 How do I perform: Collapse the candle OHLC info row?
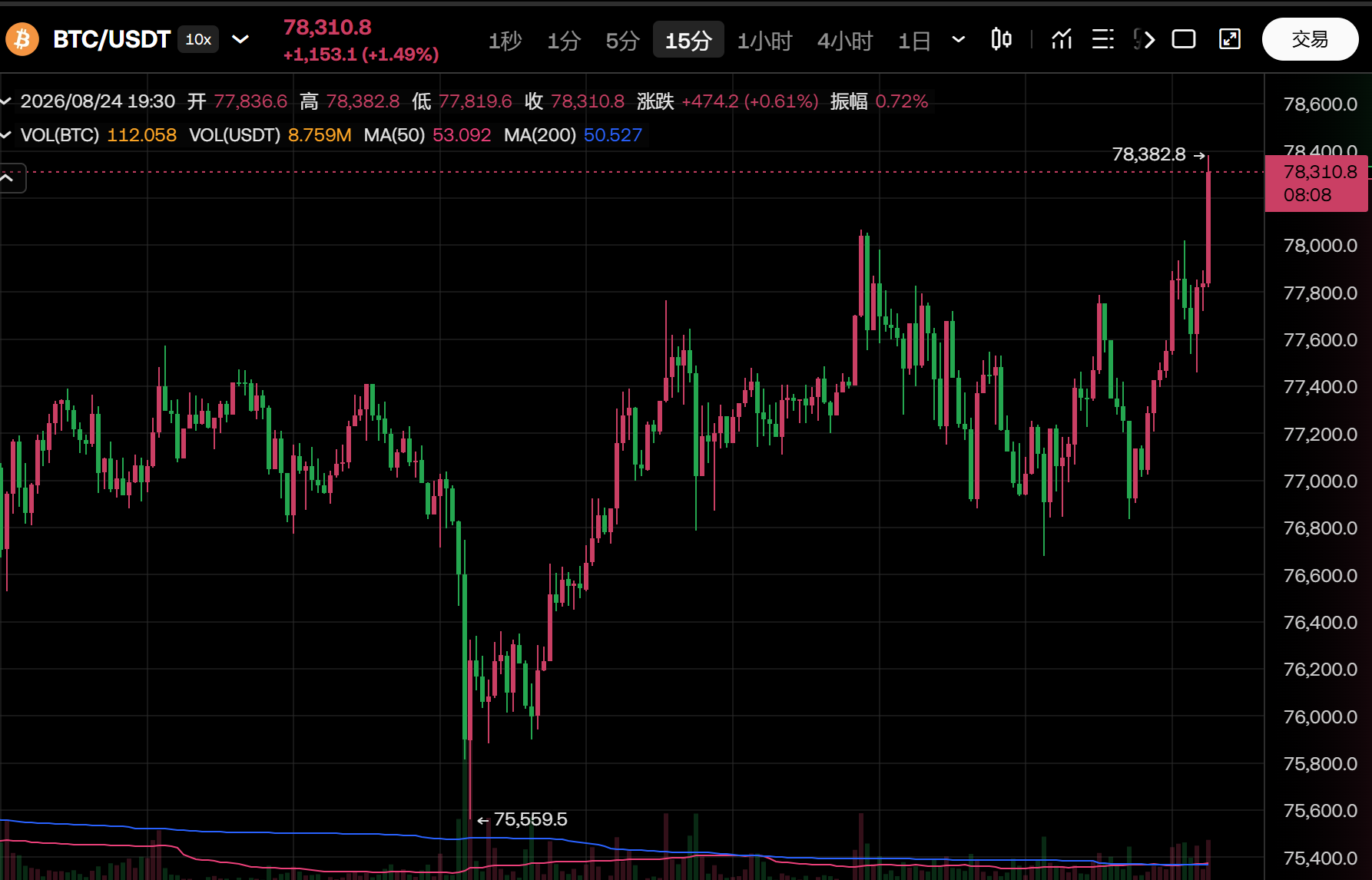[6, 101]
